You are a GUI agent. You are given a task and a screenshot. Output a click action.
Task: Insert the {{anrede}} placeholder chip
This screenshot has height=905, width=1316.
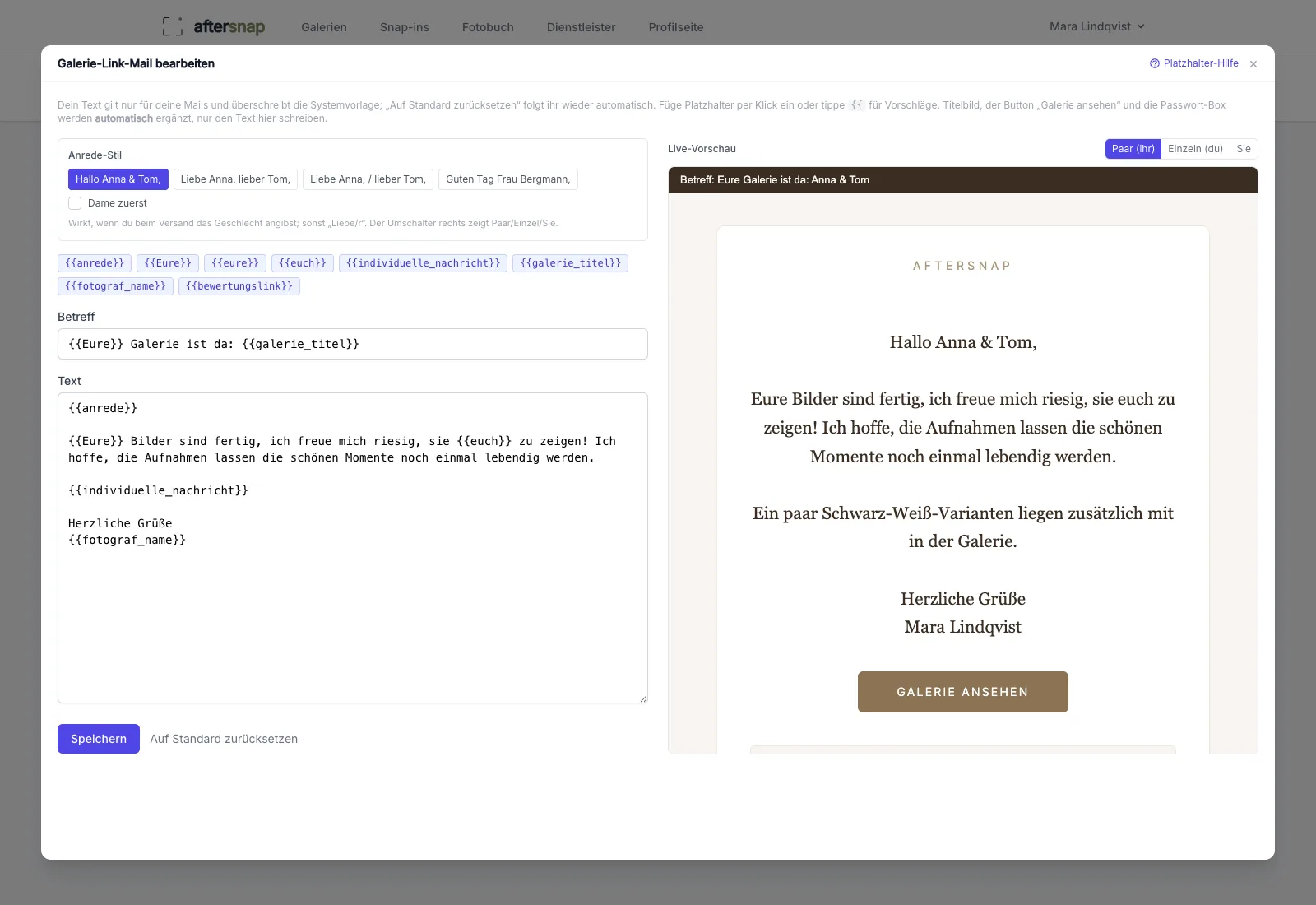[x=95, y=263]
